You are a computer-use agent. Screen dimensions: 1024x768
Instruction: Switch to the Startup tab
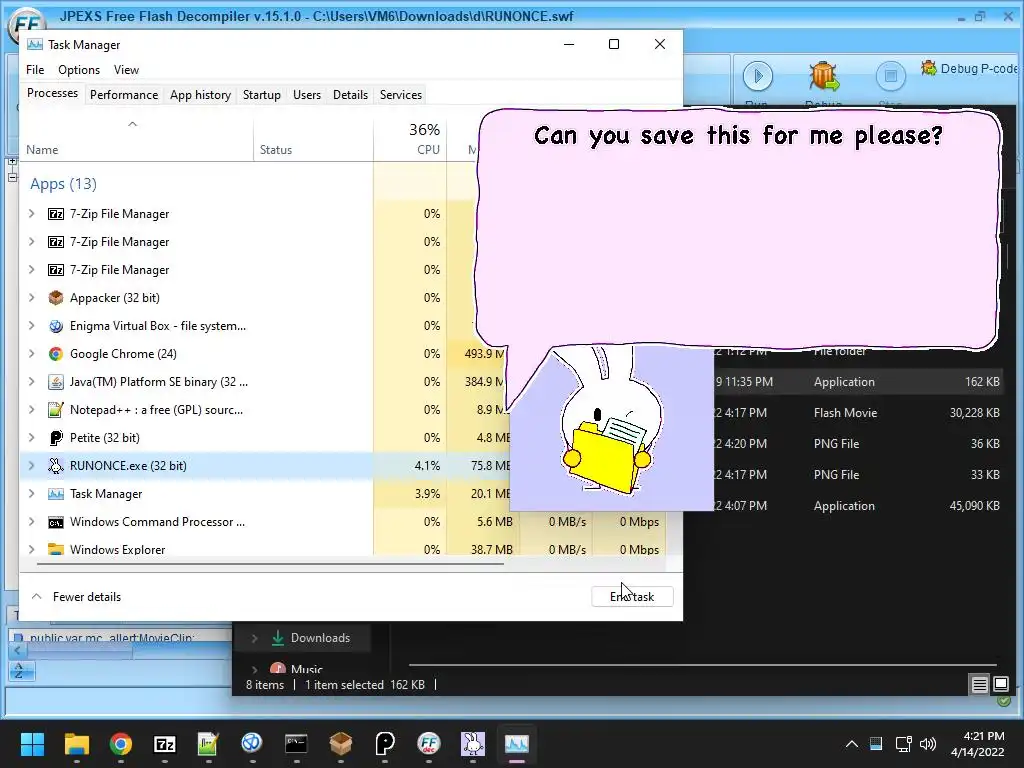pyautogui.click(x=262, y=95)
